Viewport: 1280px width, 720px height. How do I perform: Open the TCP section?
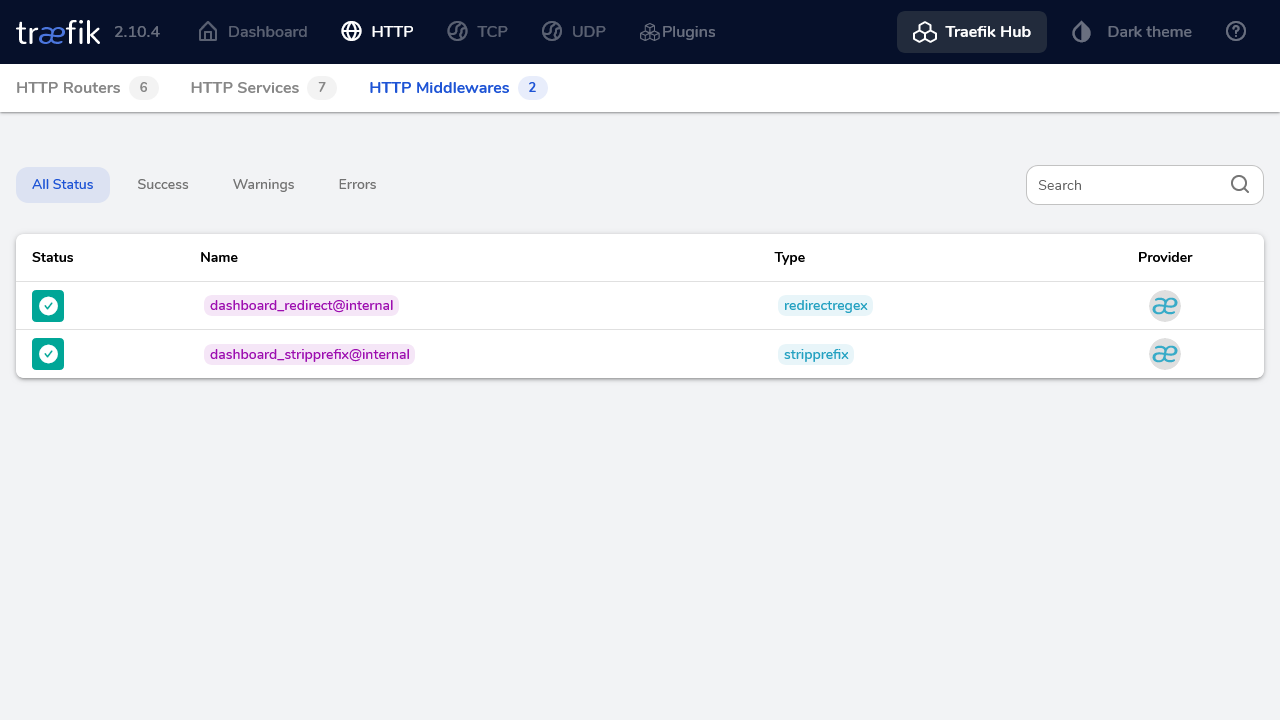click(477, 32)
